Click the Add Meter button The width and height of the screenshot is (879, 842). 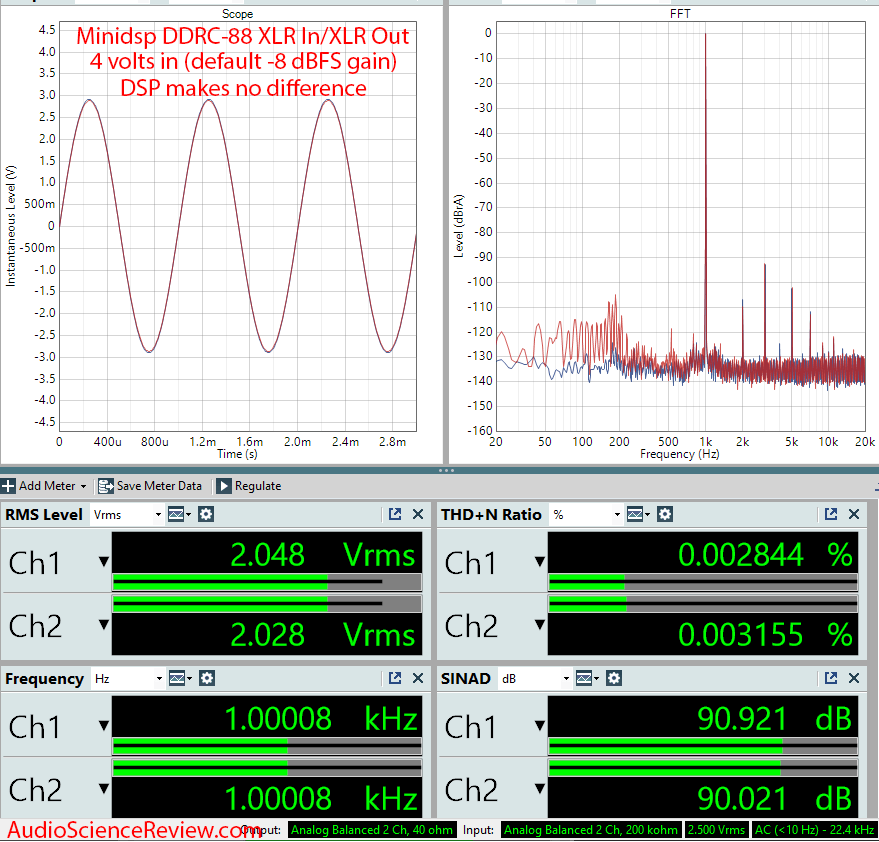coord(44,486)
